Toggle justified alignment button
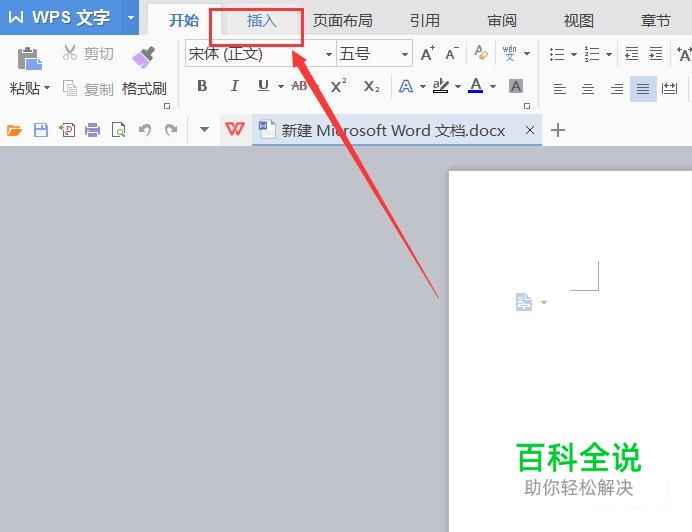 [643, 89]
